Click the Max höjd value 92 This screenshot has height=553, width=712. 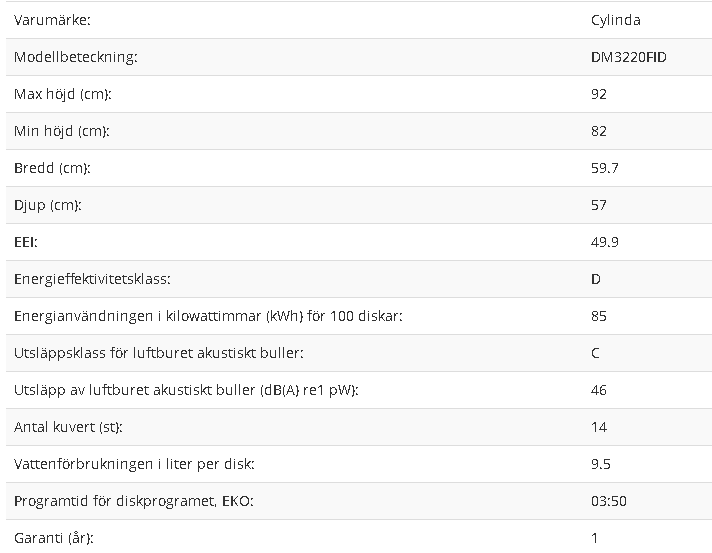[599, 94]
